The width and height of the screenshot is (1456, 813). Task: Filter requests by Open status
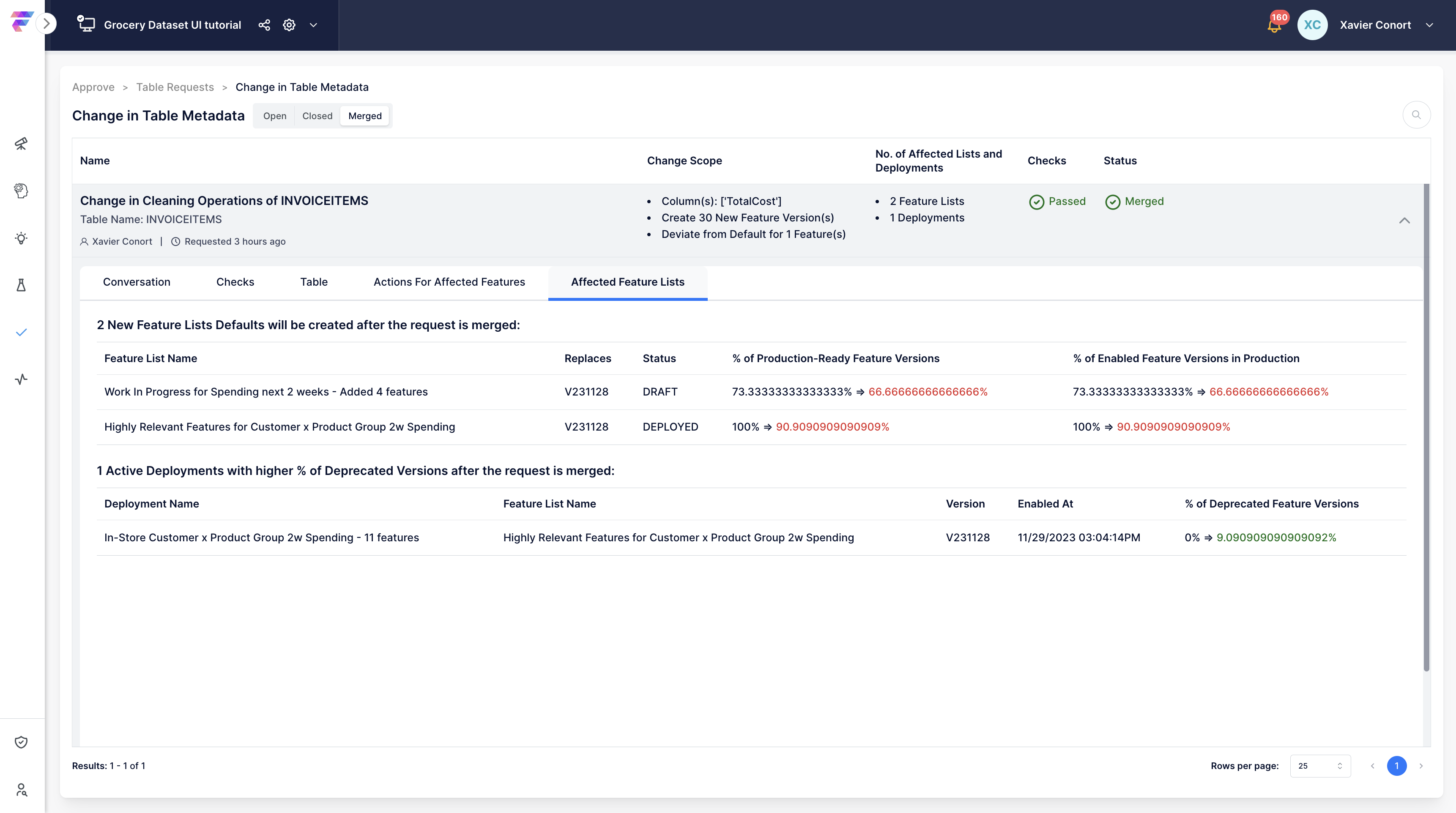click(x=275, y=116)
